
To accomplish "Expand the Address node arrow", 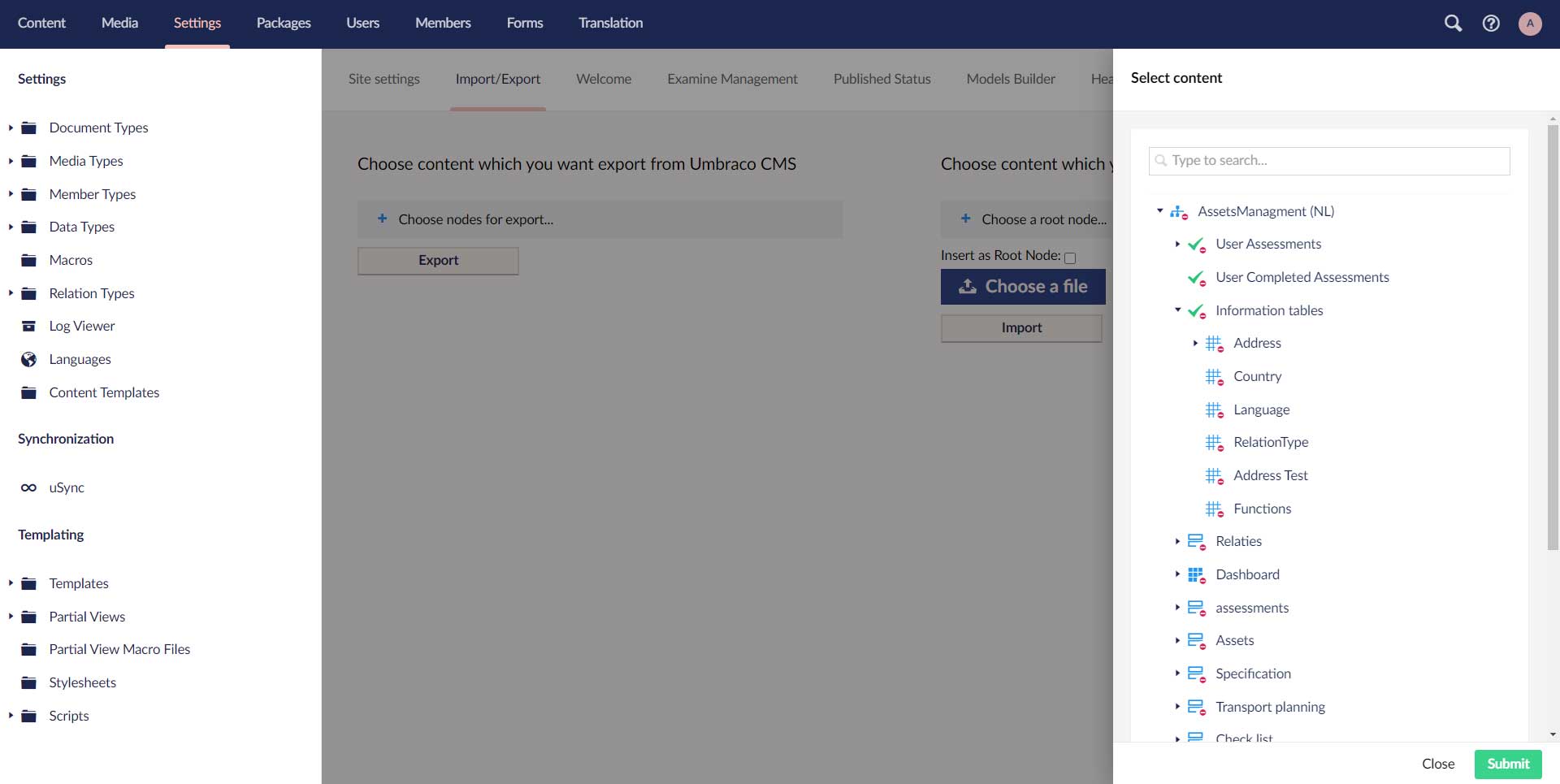I will [1195, 343].
